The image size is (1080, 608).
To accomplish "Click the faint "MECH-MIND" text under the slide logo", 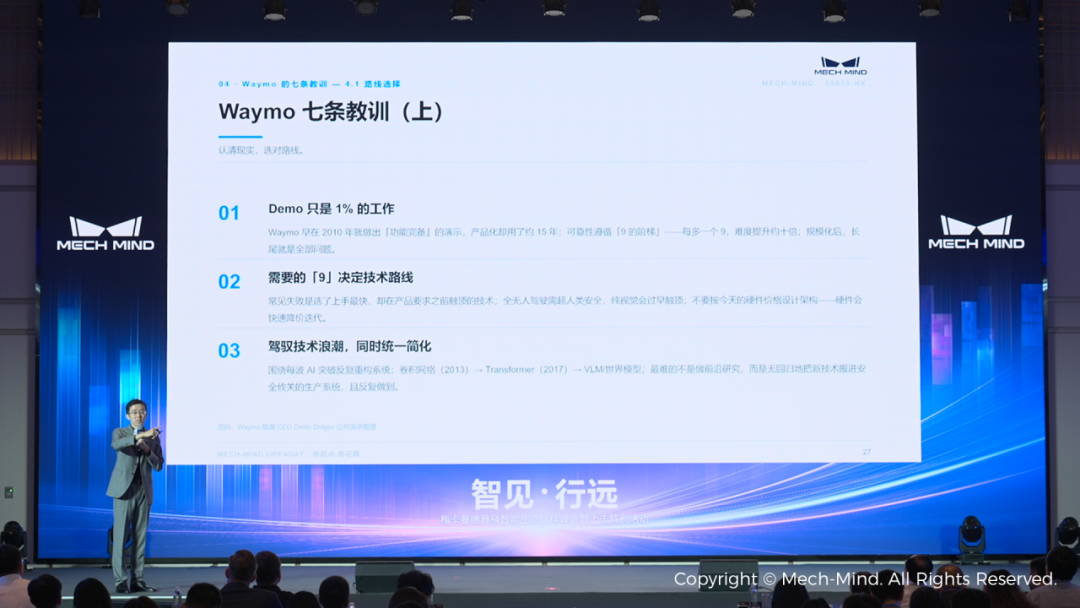I will pos(788,83).
